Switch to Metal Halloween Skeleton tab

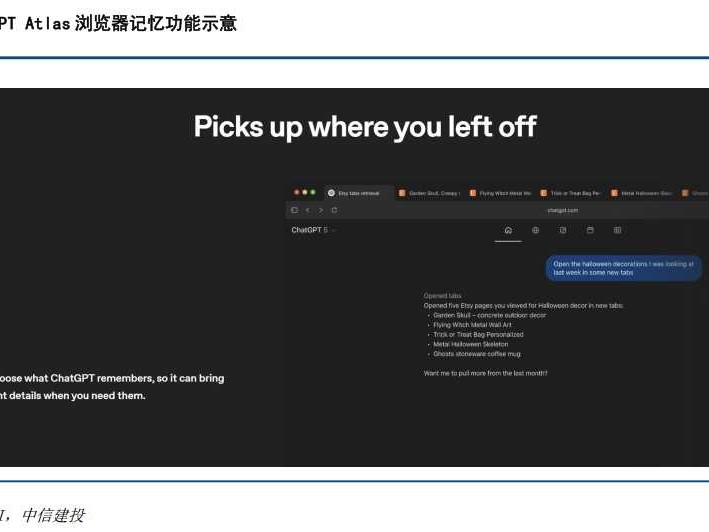pos(642,193)
